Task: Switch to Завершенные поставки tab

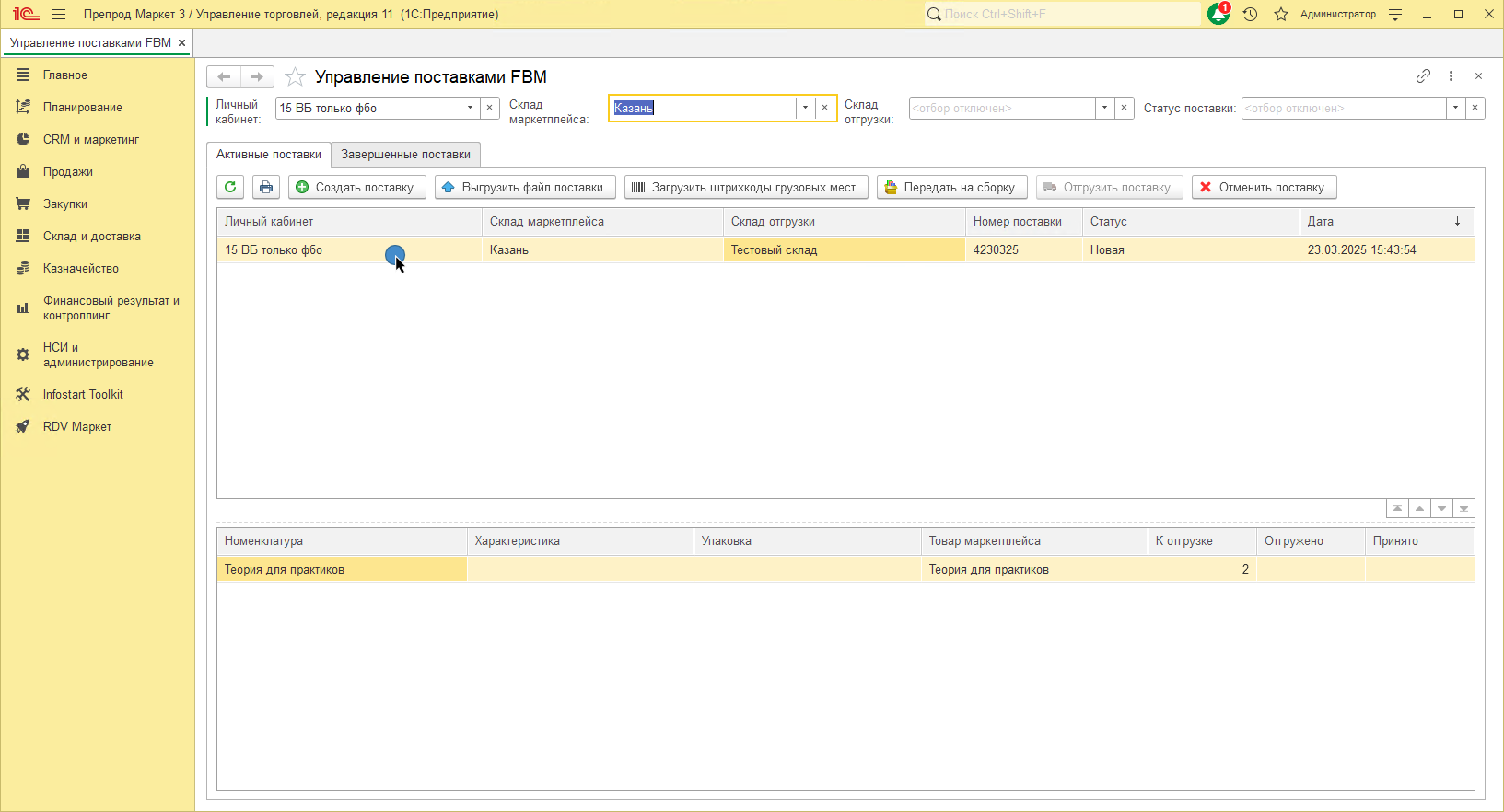Action: pyautogui.click(x=405, y=154)
